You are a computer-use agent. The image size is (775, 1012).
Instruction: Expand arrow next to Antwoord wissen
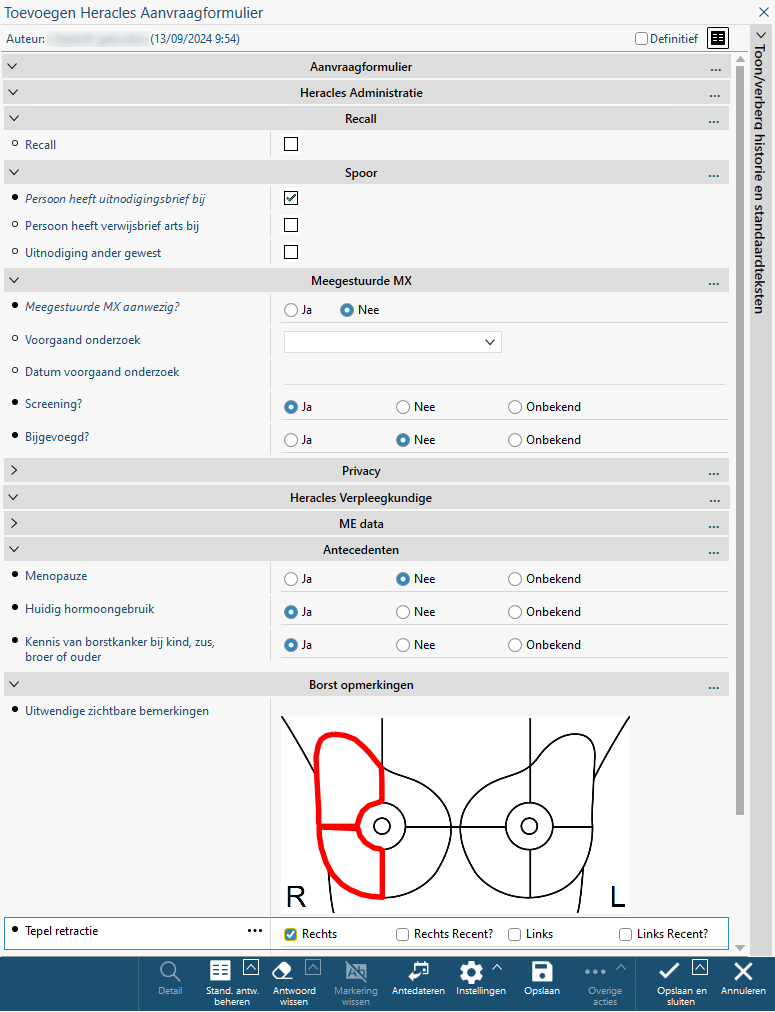313,967
